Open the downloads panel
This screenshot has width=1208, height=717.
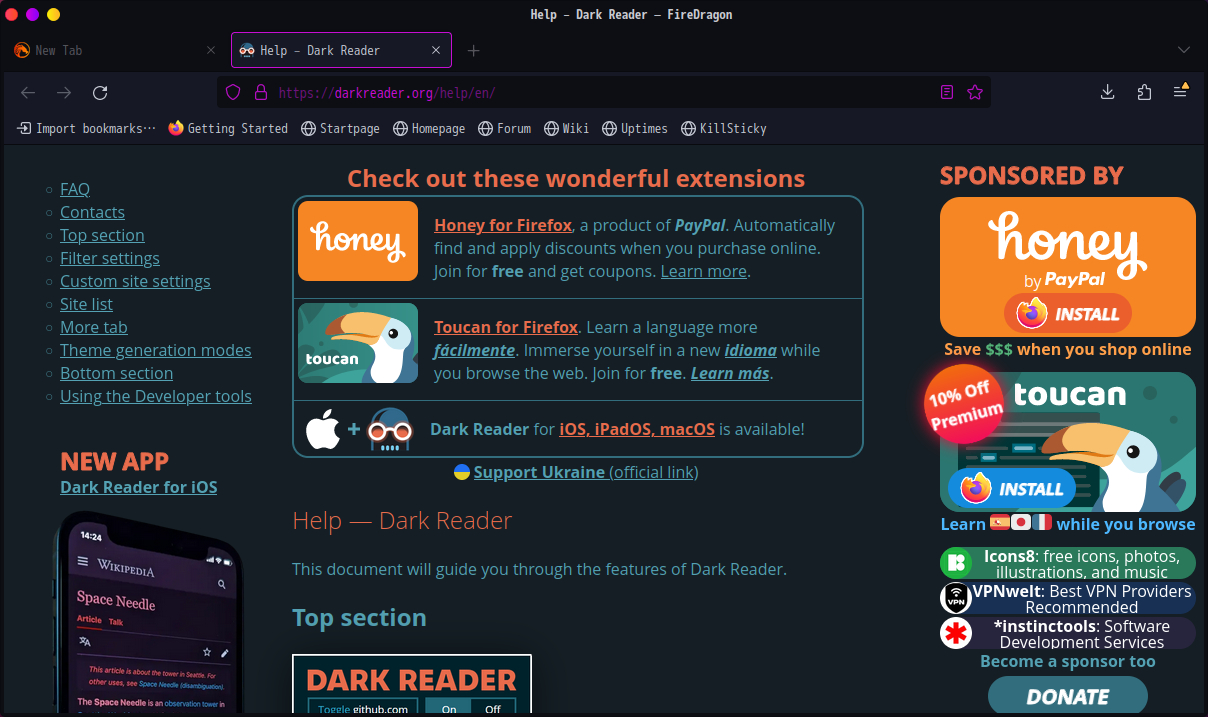click(x=1107, y=93)
